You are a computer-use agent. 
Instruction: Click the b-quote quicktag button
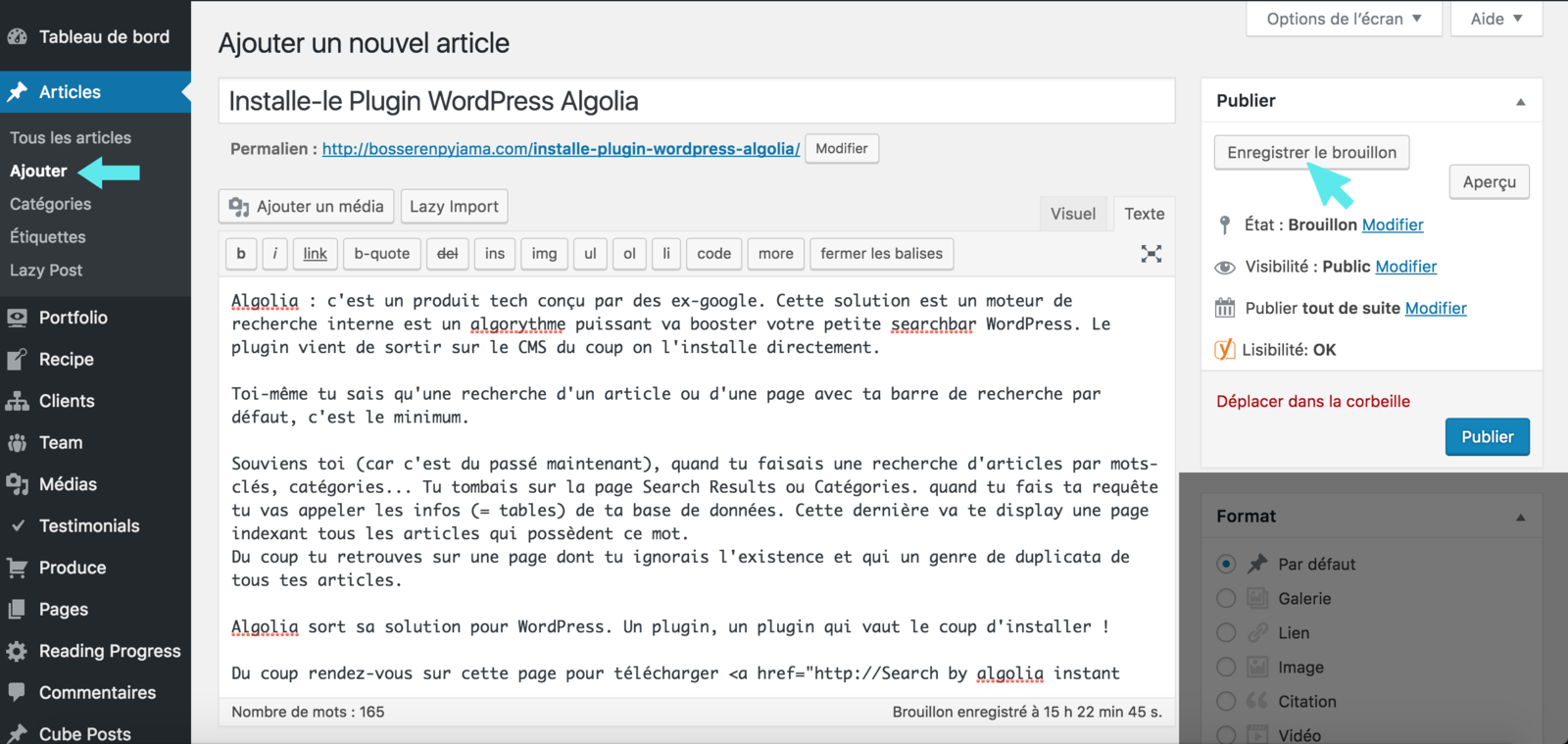coord(382,254)
